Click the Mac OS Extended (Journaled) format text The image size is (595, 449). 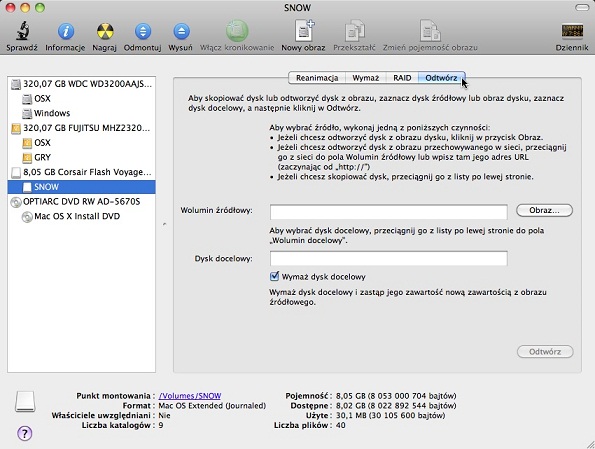(212, 406)
